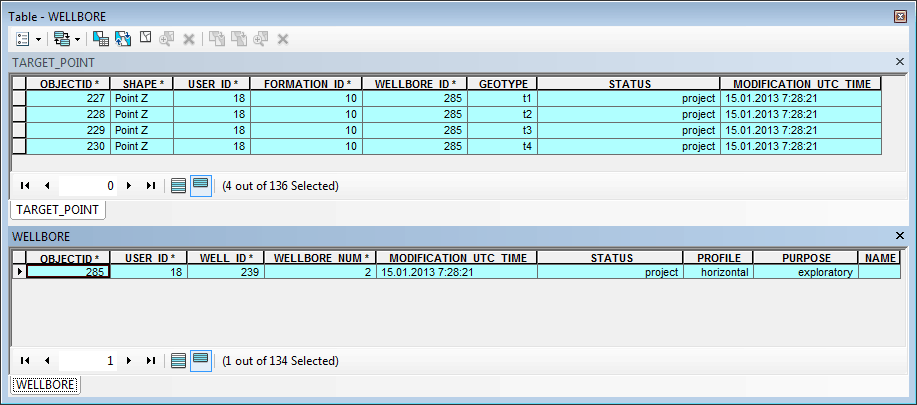Viewport: 917px width, 405px height.
Task: Close the WELLBORE table pane
Action: pos(897,237)
